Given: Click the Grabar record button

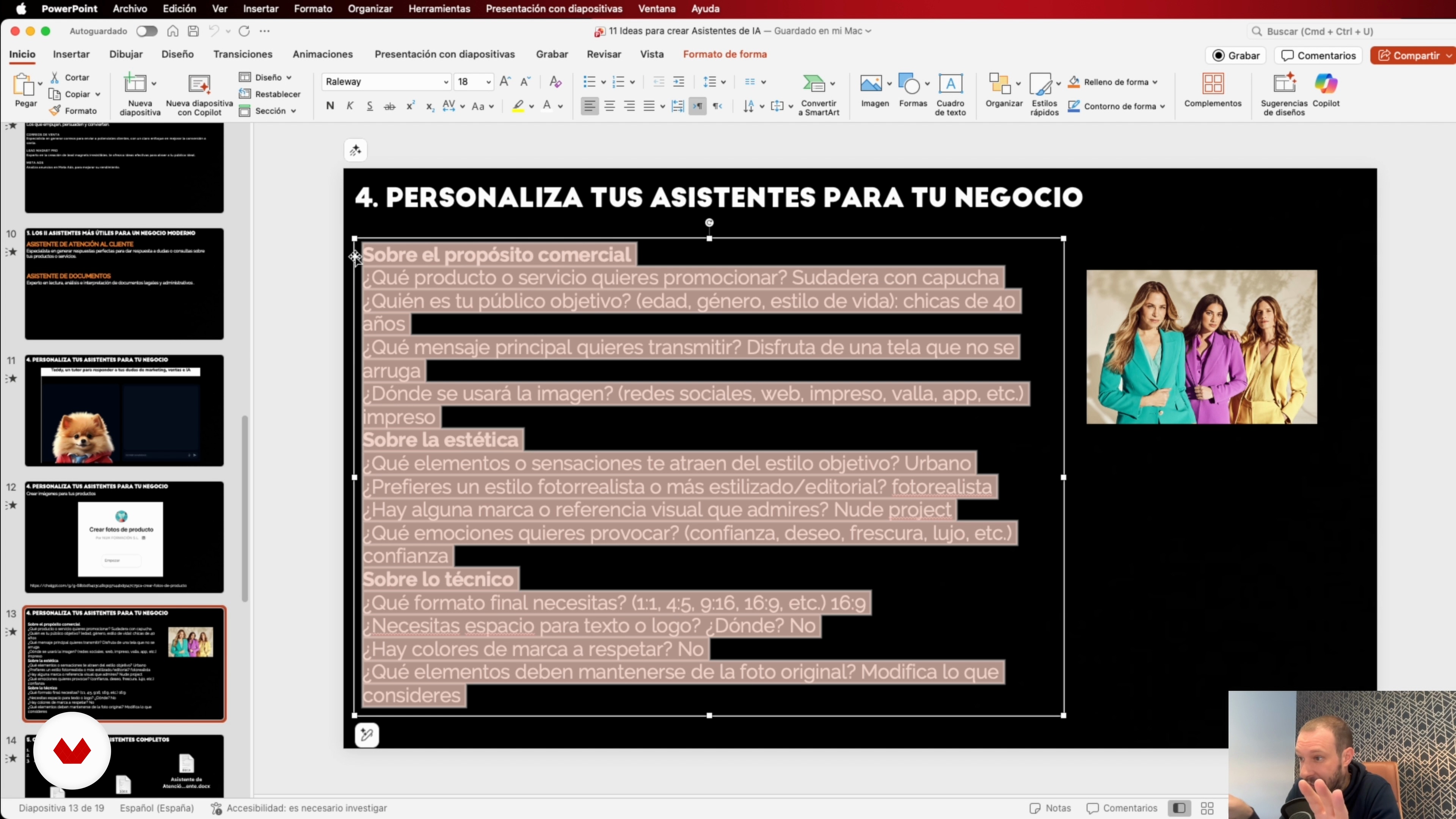Looking at the screenshot, I should (1236, 55).
